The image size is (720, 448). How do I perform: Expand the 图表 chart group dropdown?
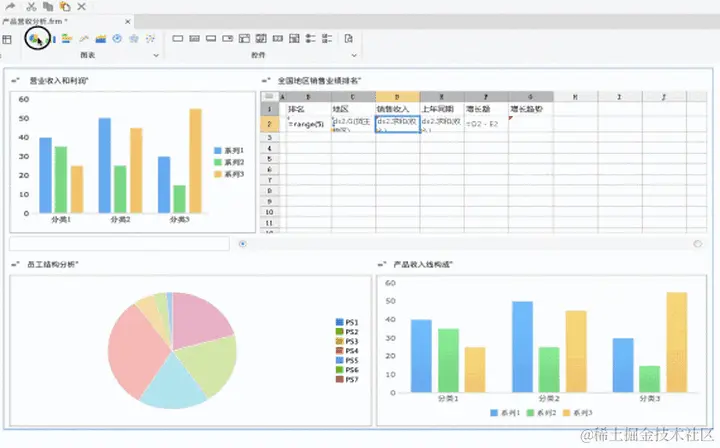tap(156, 55)
